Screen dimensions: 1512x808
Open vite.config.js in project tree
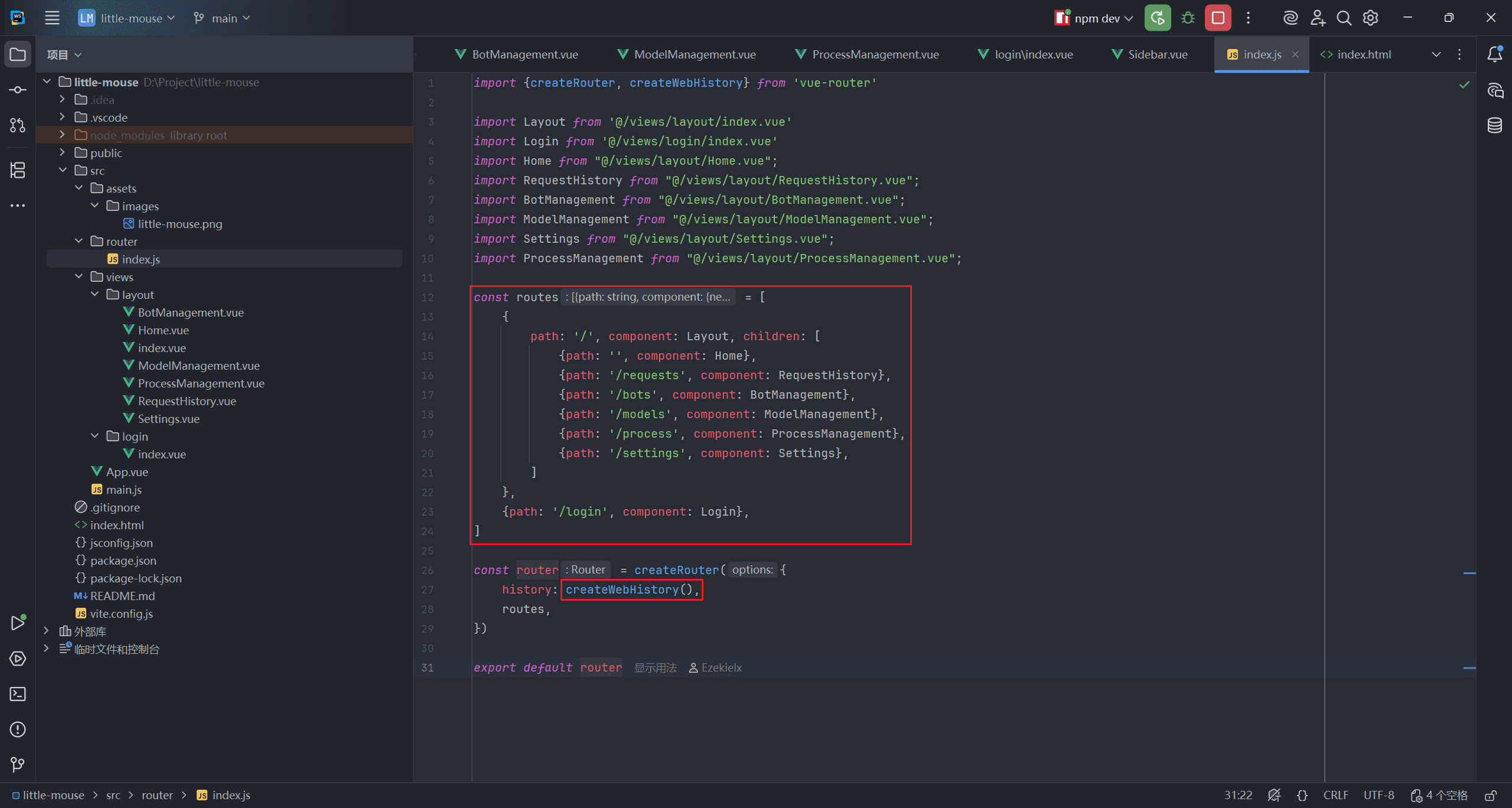[121, 614]
